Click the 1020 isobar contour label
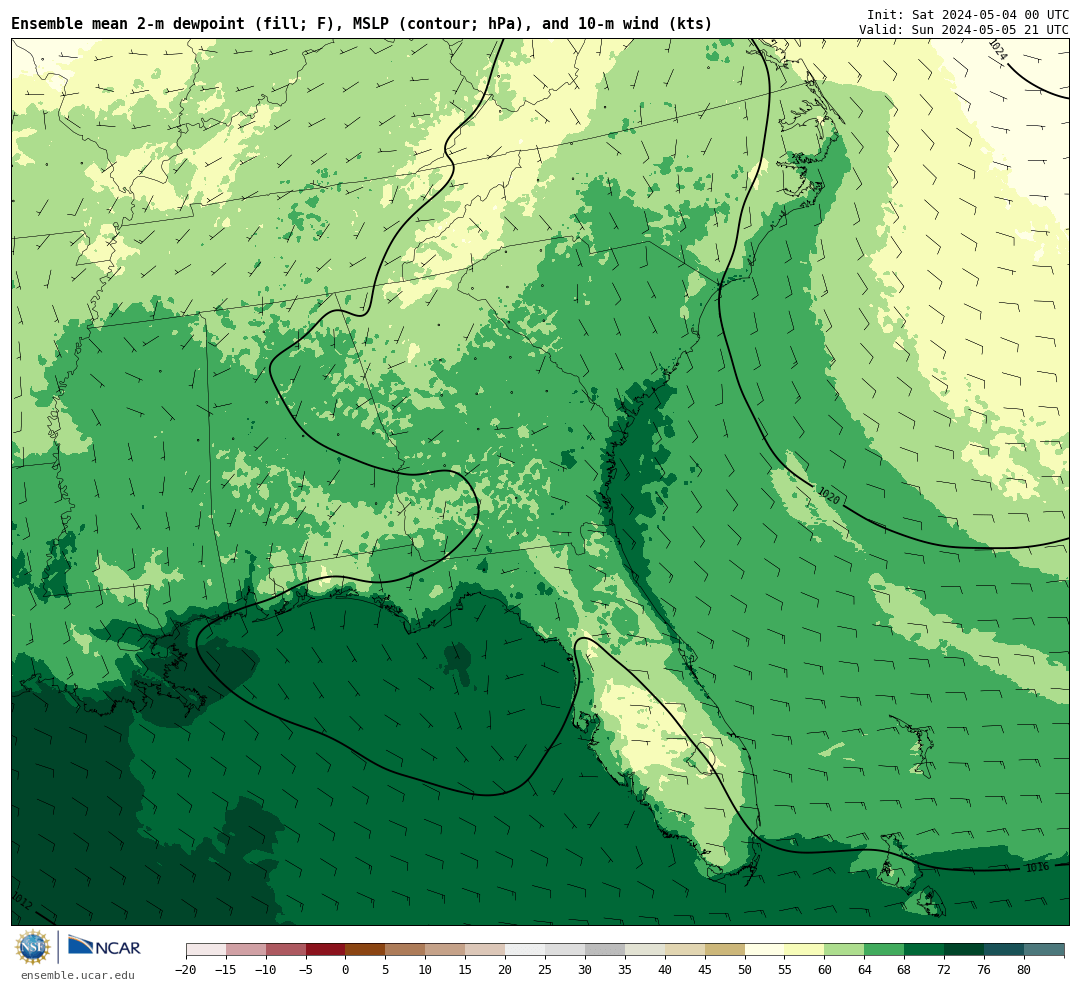 click(829, 495)
